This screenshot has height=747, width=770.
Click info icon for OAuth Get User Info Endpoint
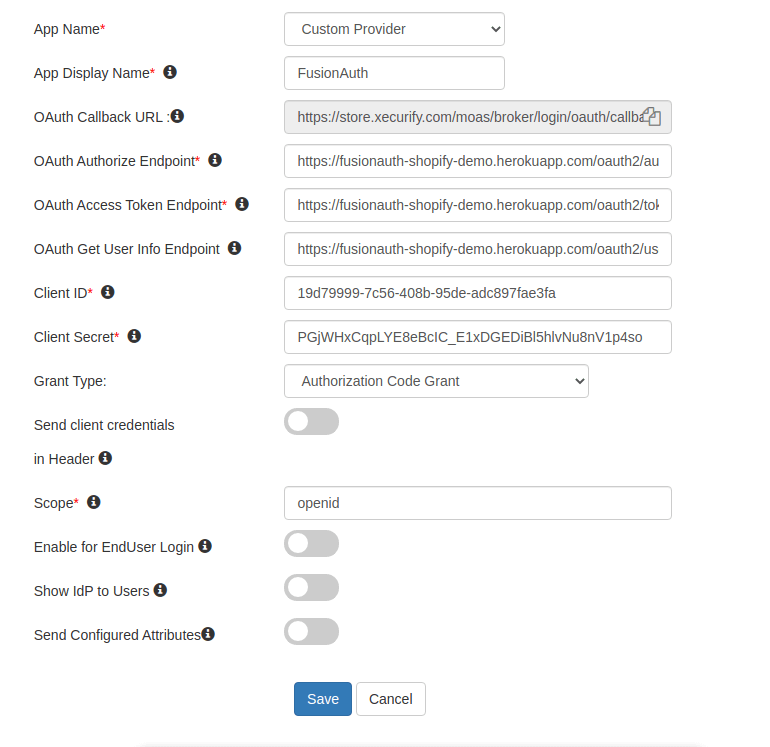235,248
